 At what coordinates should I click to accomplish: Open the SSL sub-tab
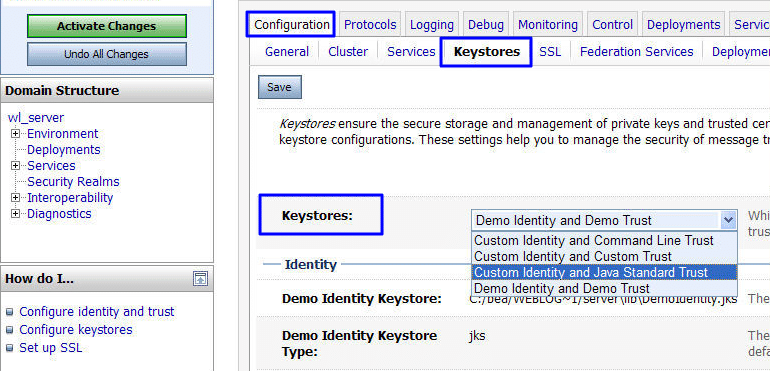[x=550, y=52]
